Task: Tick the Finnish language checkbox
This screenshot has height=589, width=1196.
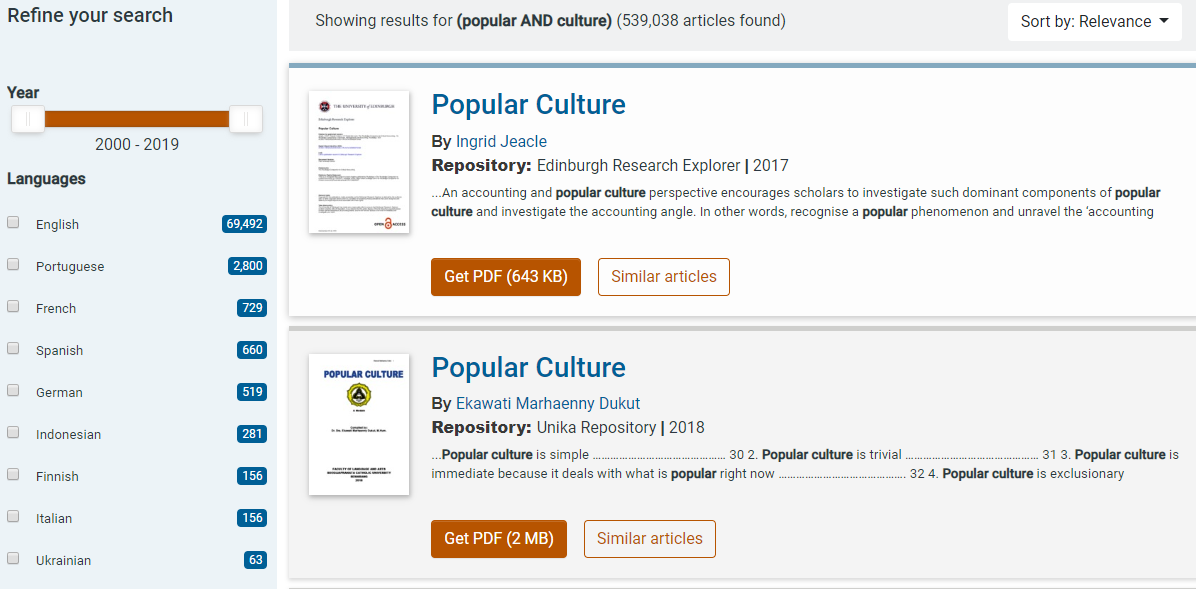Action: (x=14, y=475)
